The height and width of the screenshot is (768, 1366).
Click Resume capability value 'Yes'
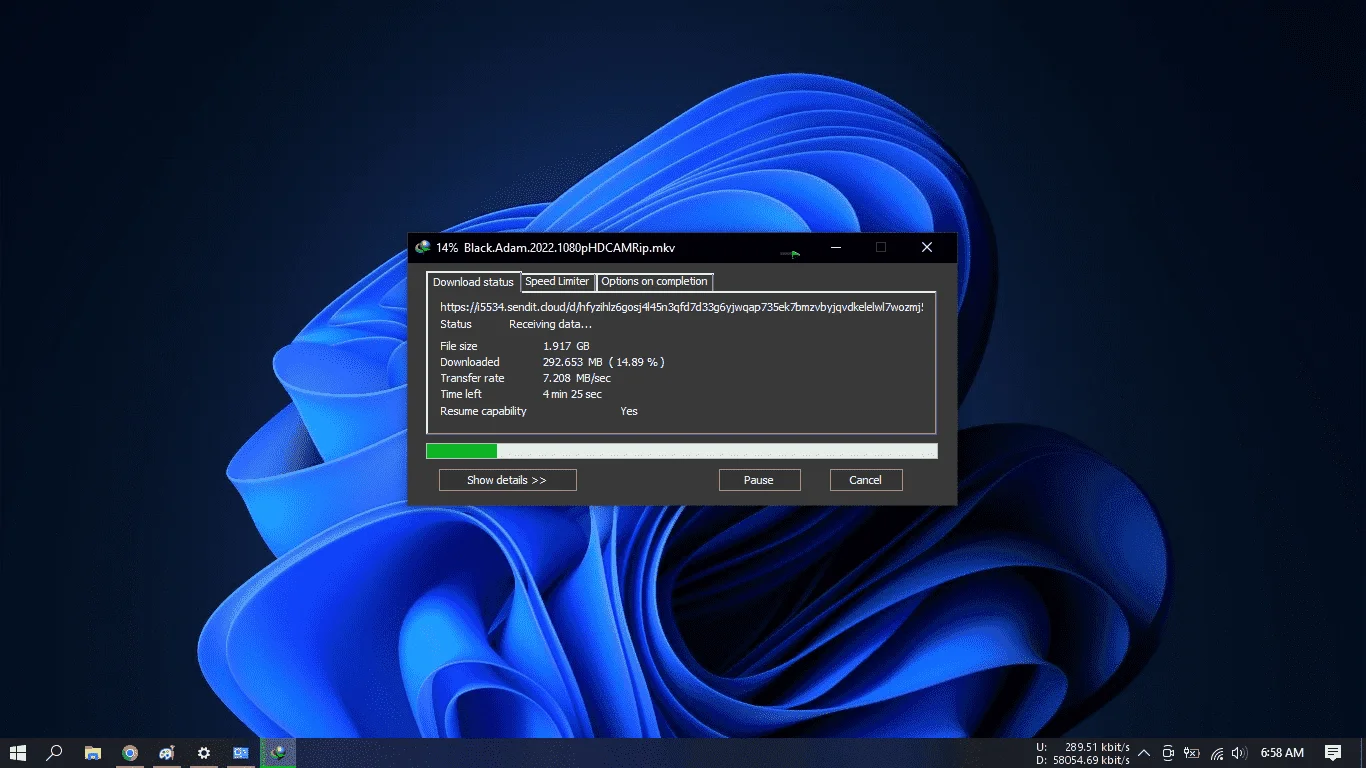tap(628, 411)
